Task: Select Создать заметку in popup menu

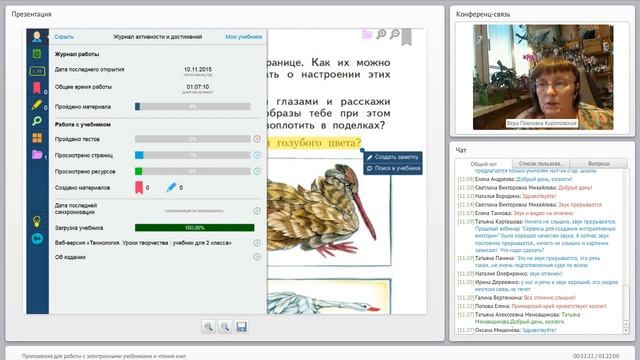Action: point(393,157)
